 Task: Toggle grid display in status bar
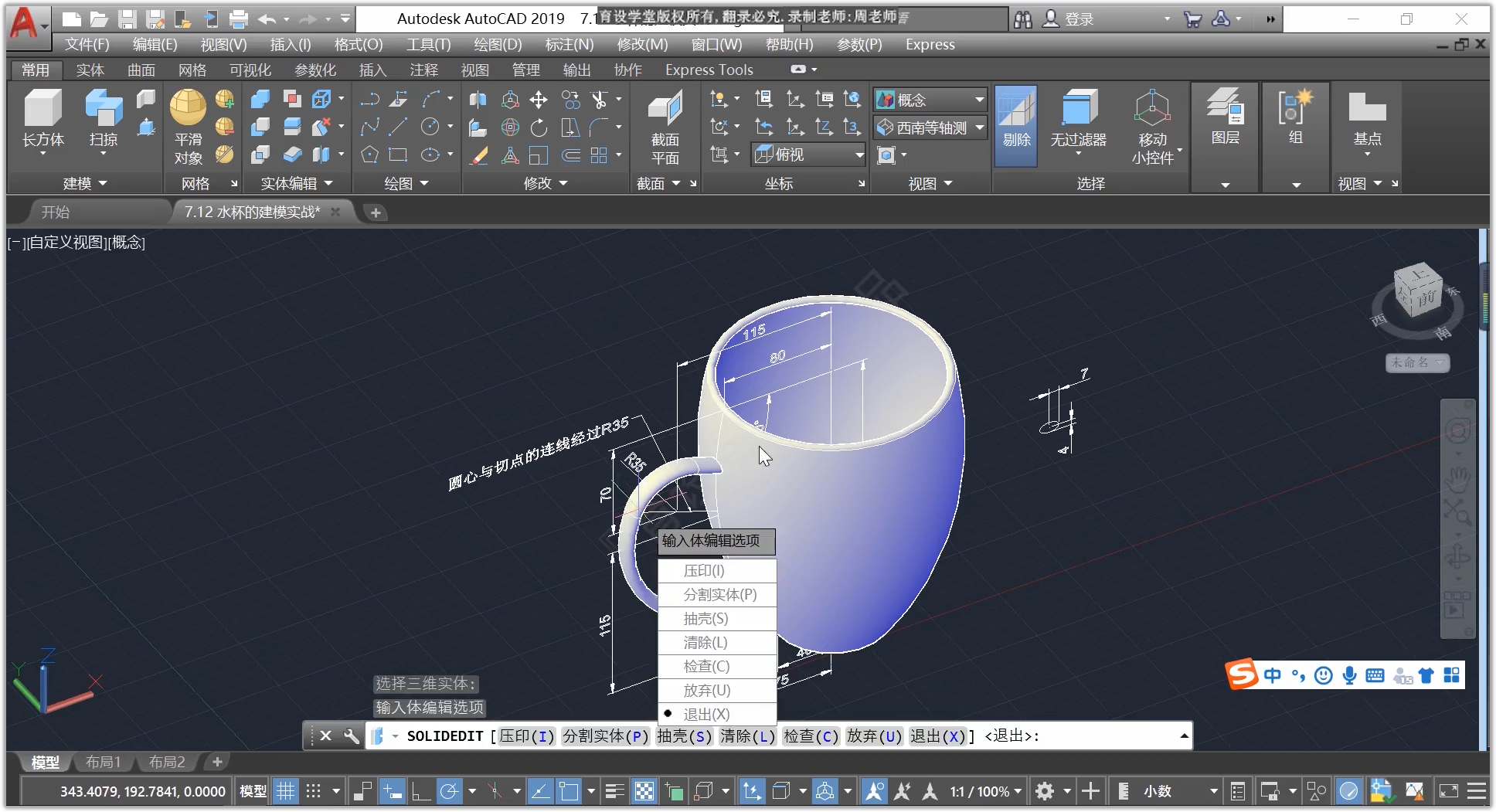coord(285,791)
